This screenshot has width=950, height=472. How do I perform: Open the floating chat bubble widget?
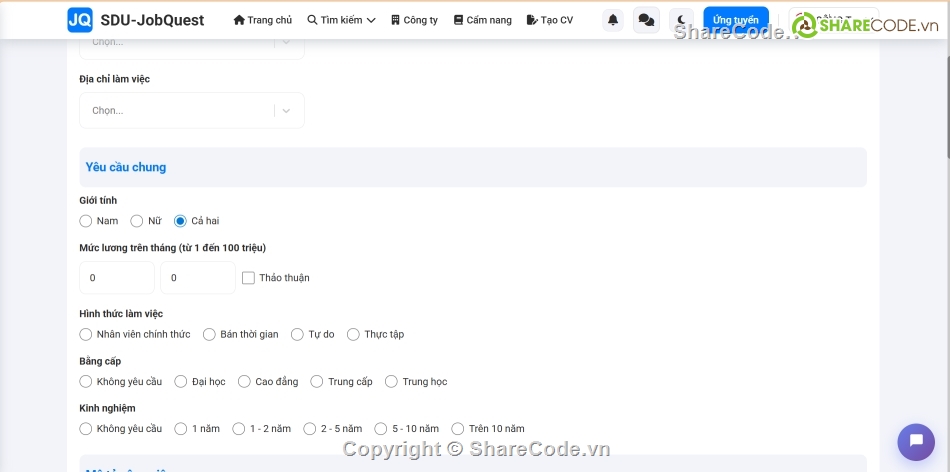[916, 442]
